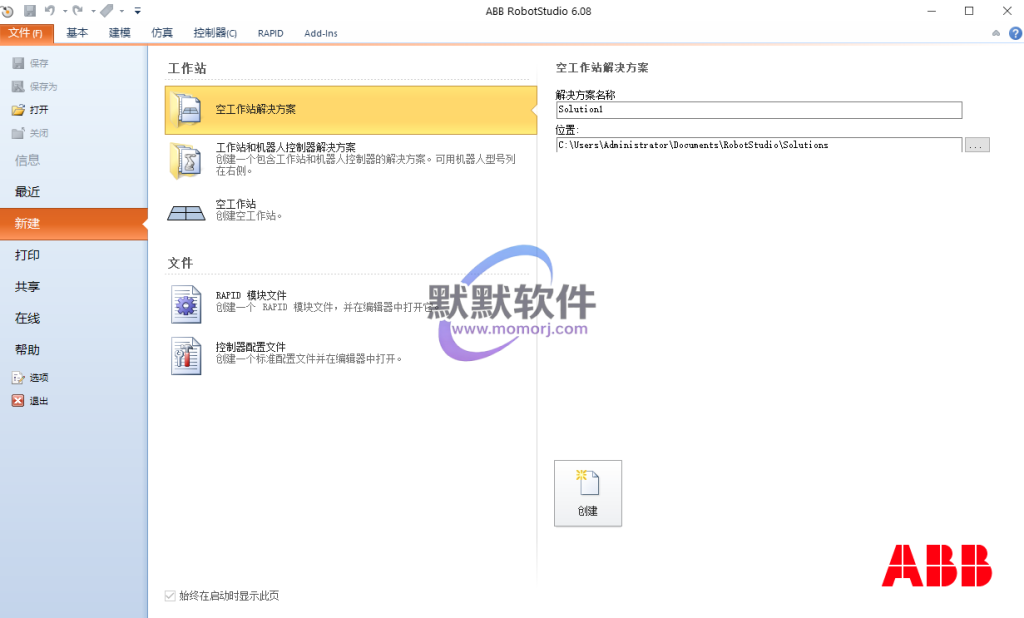Collapse the ribbon using the small arrow

(x=996, y=33)
